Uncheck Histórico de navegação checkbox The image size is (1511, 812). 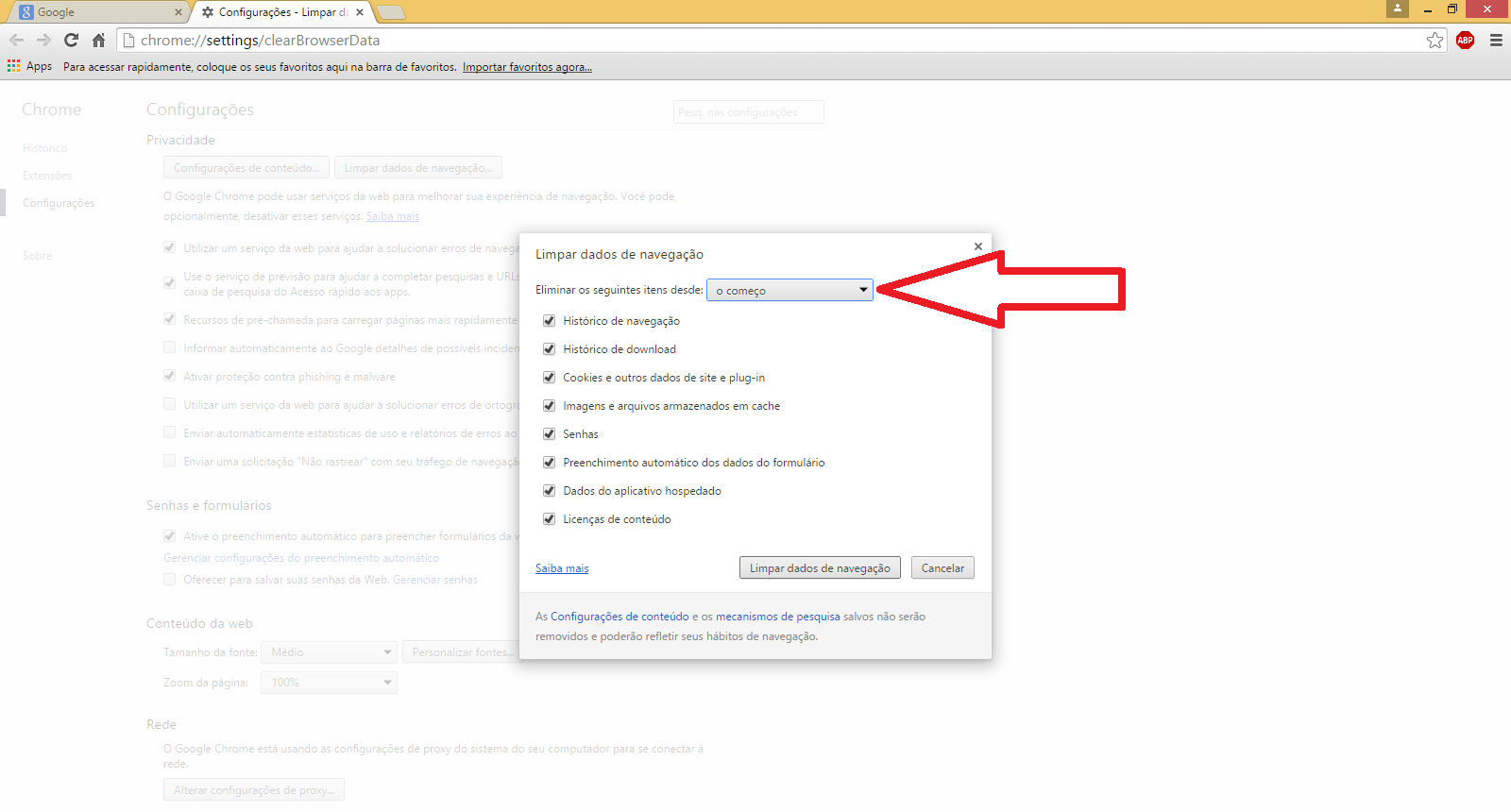(549, 321)
